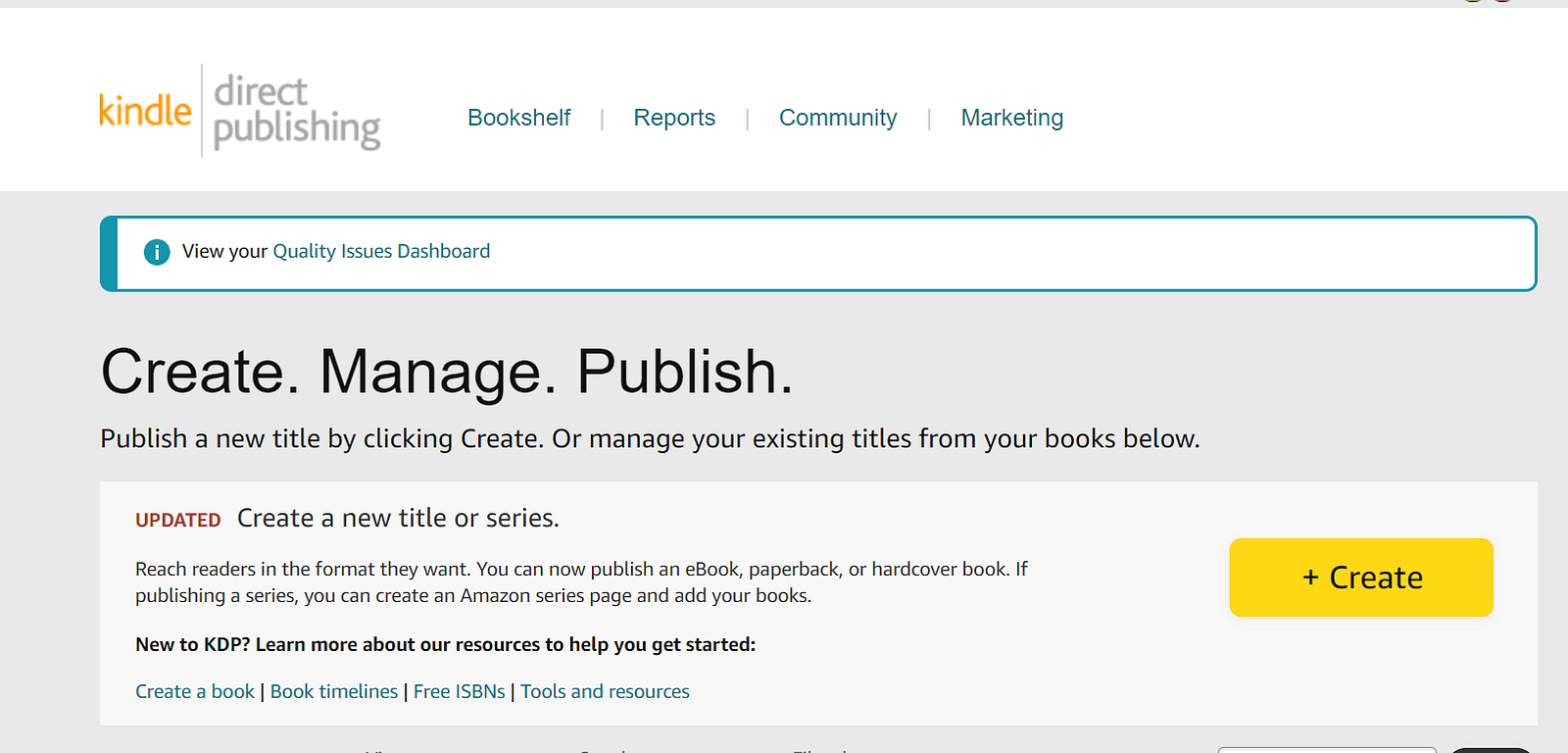Viewport: 1568px width, 753px height.
Task: Click the green circle at top right
Action: pos(1473,1)
